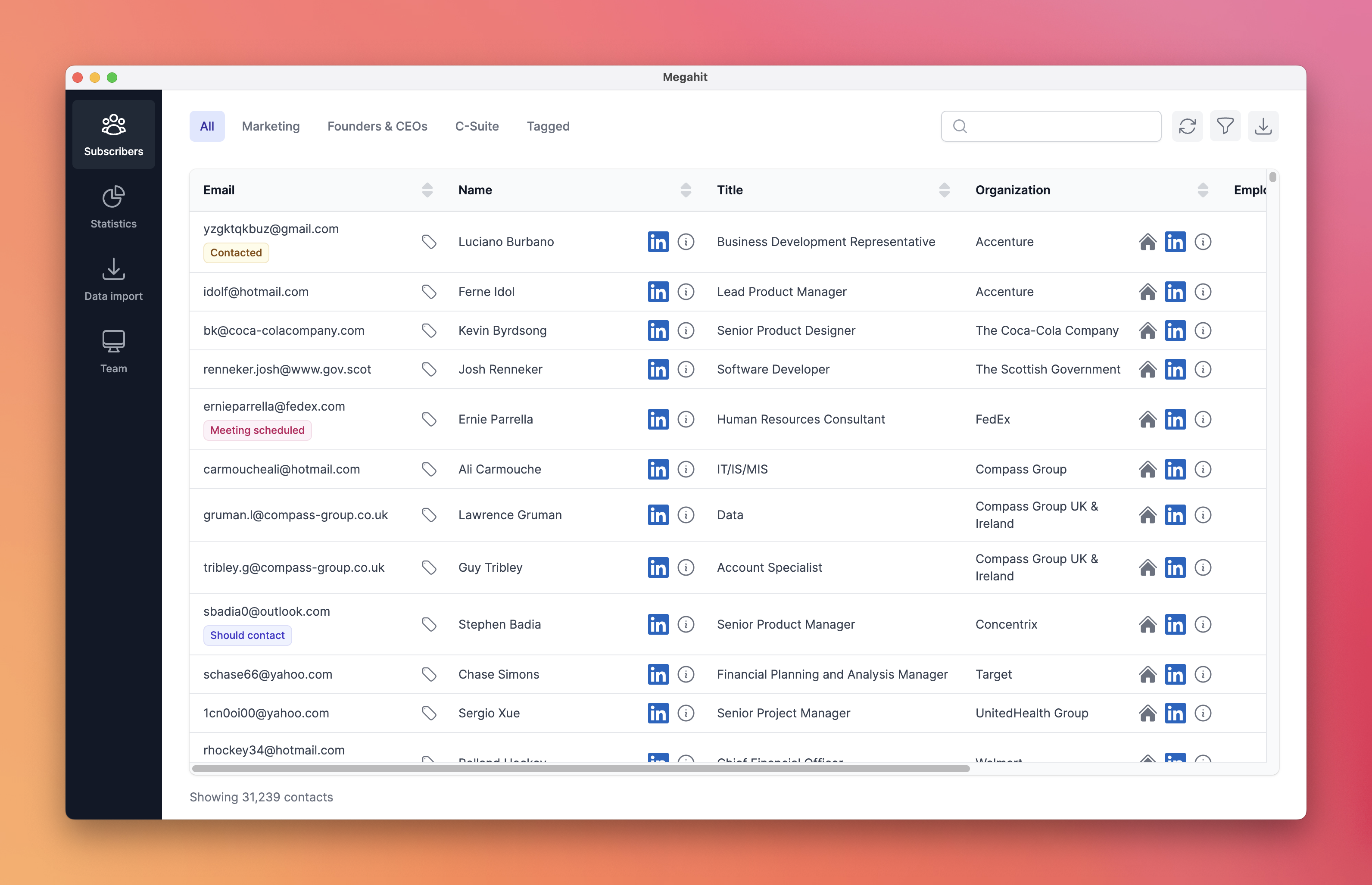
Task: Sort table by Title column
Action: pos(944,190)
